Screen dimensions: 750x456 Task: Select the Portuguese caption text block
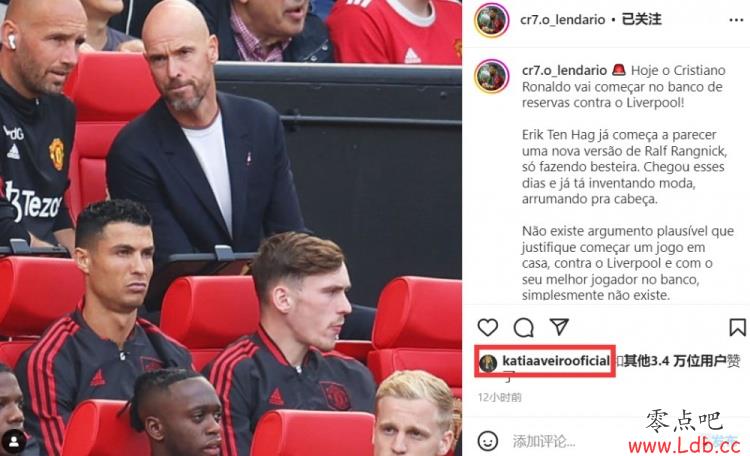pos(628,182)
